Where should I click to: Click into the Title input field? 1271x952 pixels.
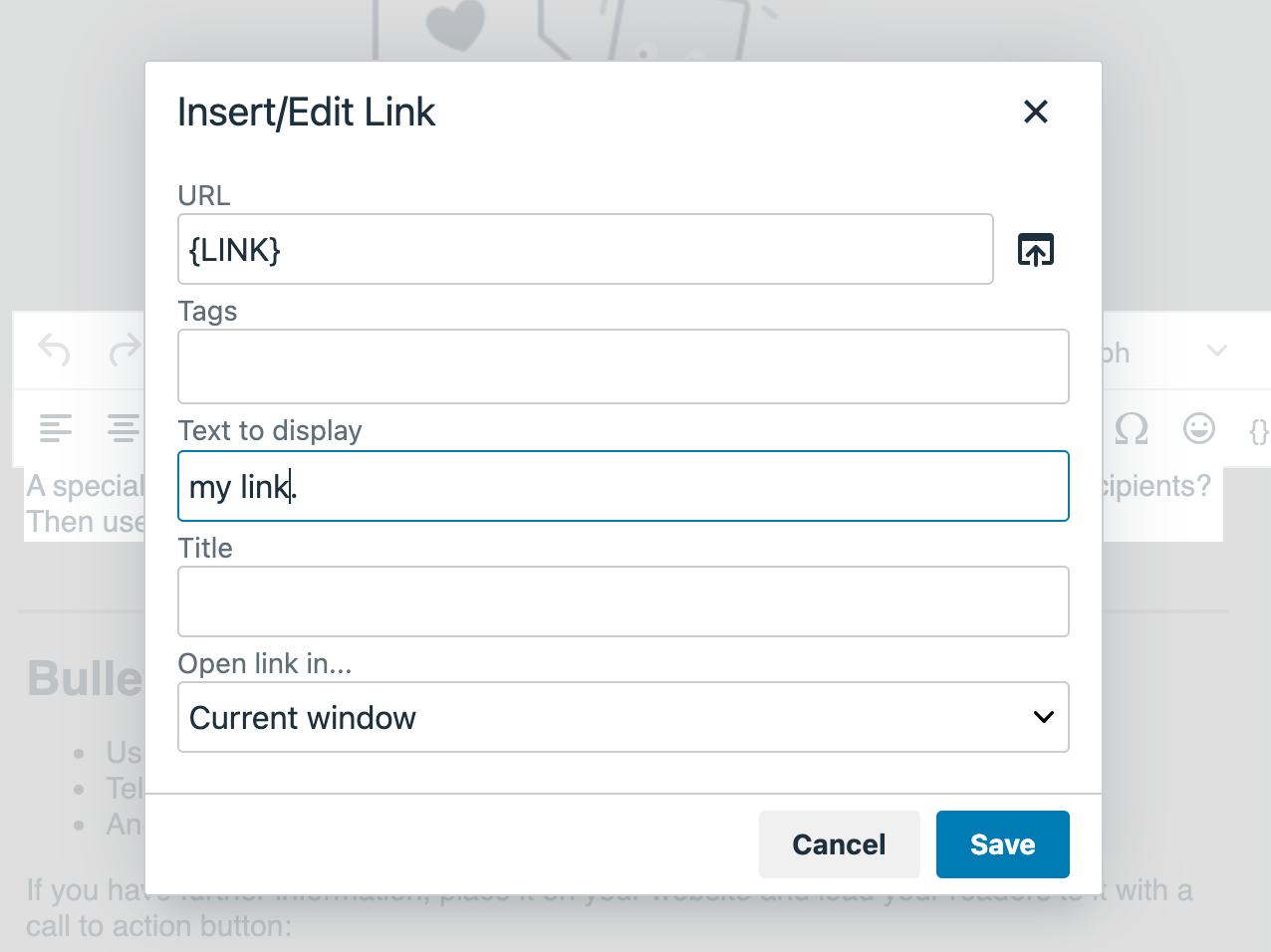(624, 601)
